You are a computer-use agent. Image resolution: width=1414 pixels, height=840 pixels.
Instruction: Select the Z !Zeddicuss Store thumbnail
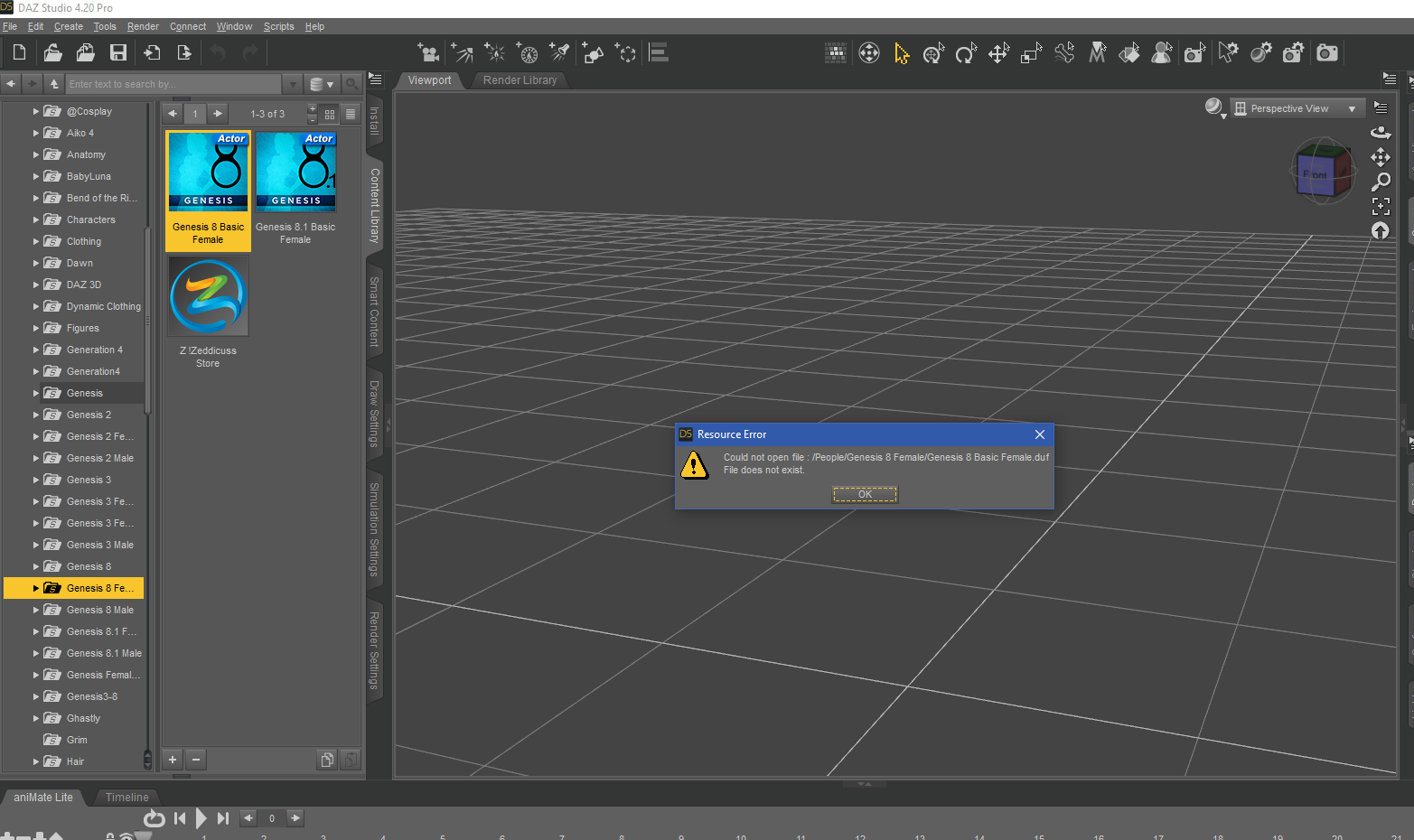tap(208, 313)
